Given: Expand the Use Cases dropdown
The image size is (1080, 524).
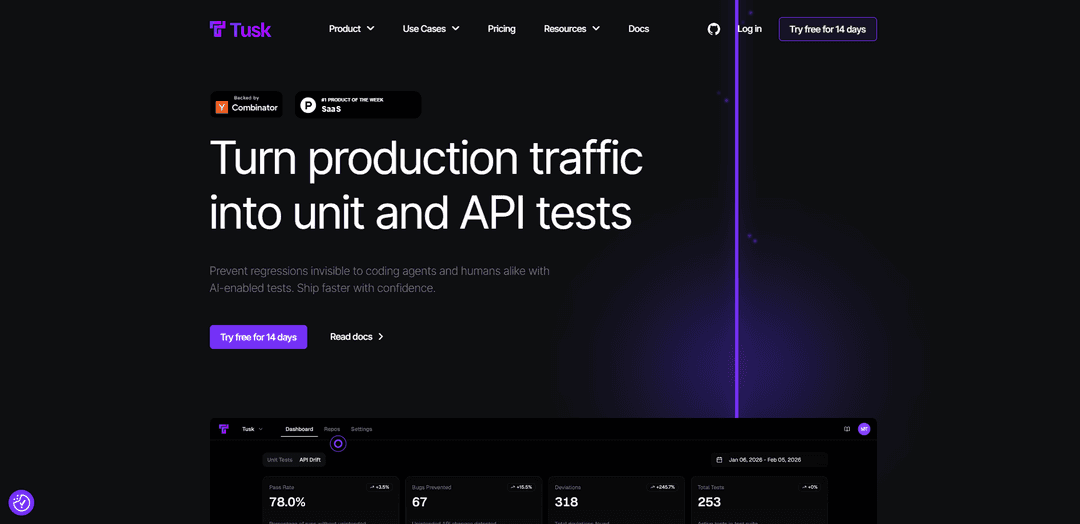Looking at the screenshot, I should [x=431, y=29].
